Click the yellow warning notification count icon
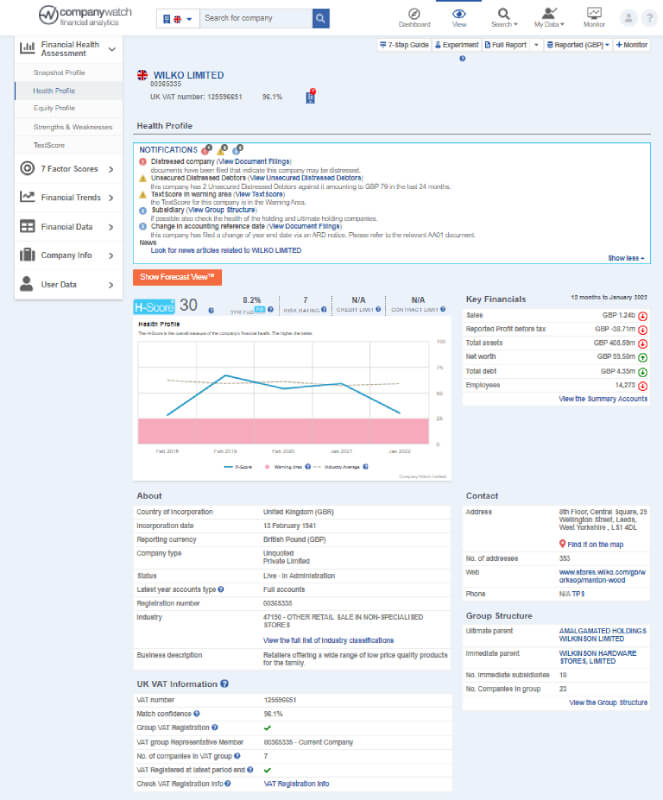This screenshot has height=800, width=663. pos(222,149)
